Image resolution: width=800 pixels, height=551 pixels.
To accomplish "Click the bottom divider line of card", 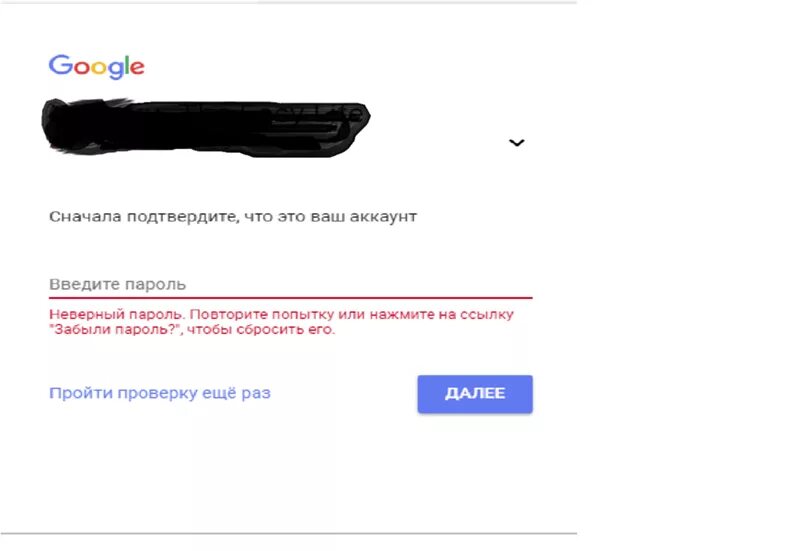I will point(288,534).
